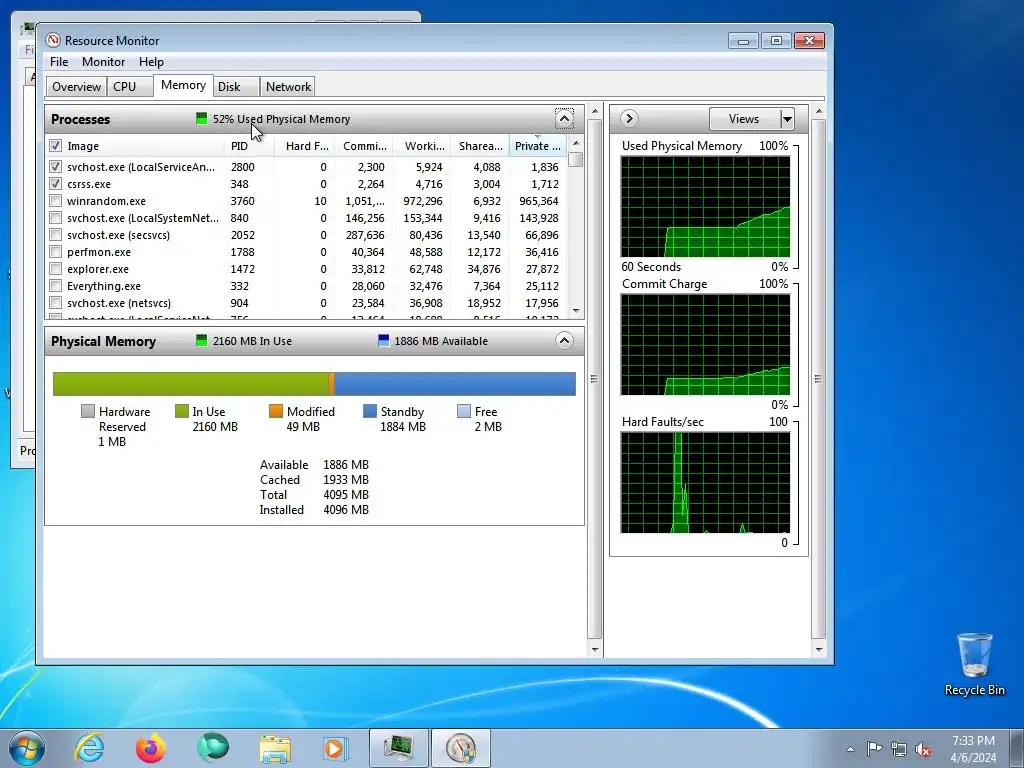The width and height of the screenshot is (1024, 768).
Task: Click graphs pane scrollbar up arrow
Action: pos(818,112)
